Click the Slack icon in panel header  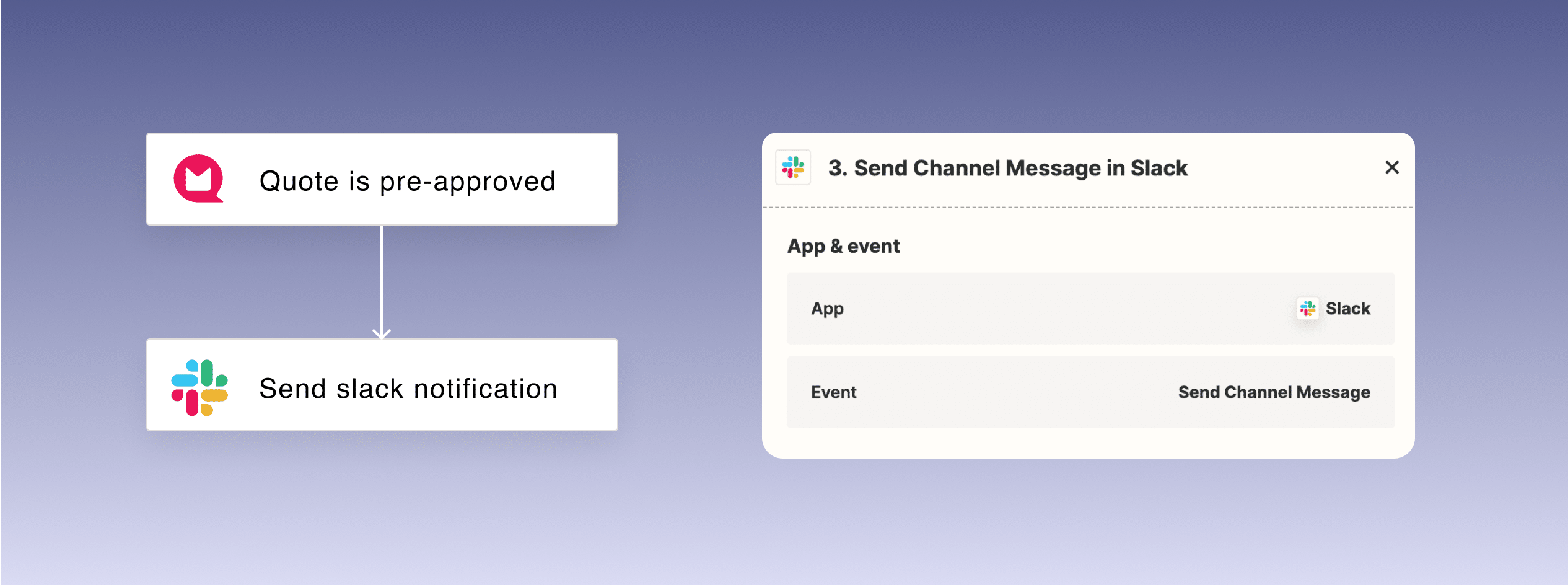click(793, 167)
